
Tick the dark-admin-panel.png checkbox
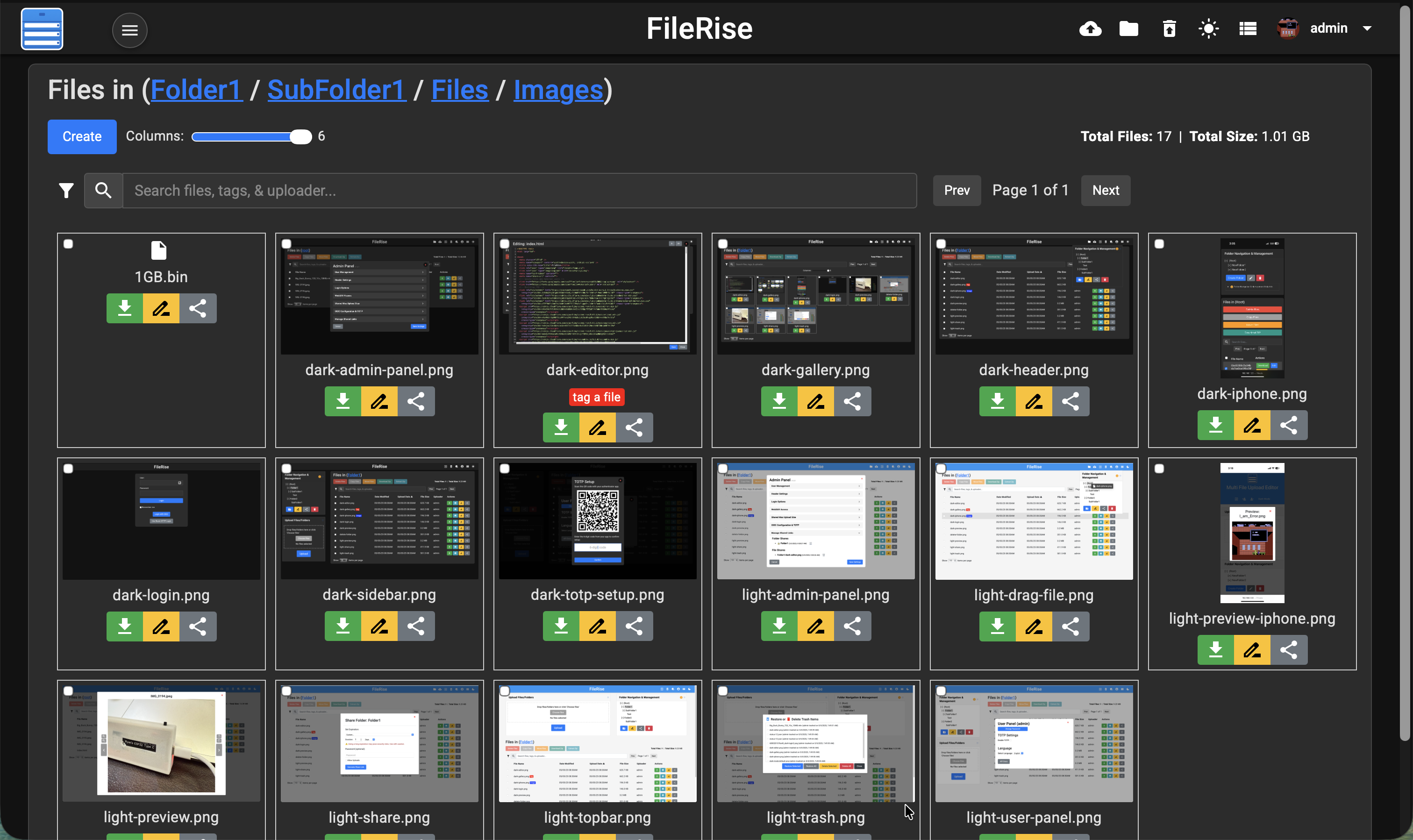pyautogui.click(x=286, y=244)
